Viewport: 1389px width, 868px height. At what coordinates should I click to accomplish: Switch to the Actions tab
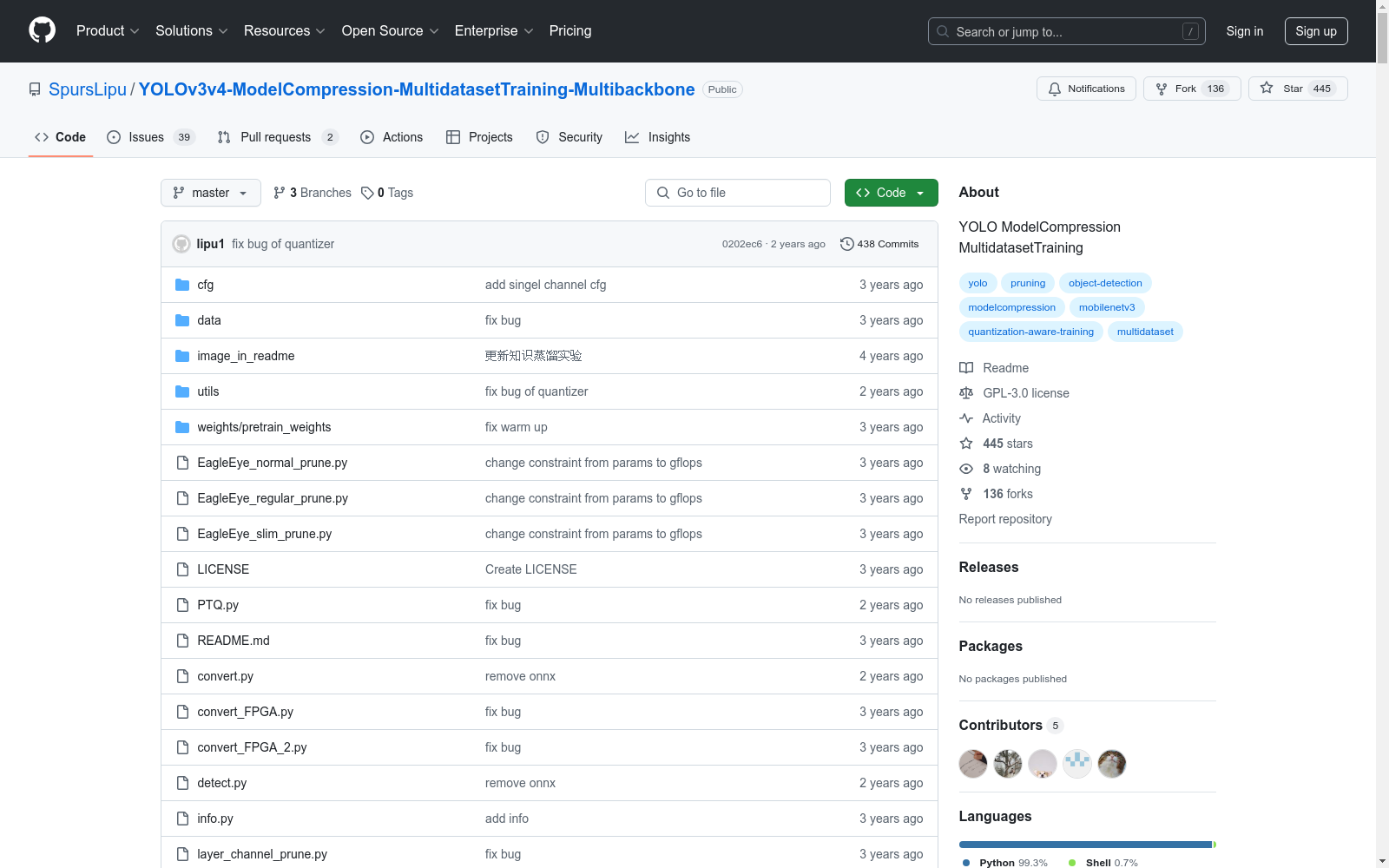point(392,137)
